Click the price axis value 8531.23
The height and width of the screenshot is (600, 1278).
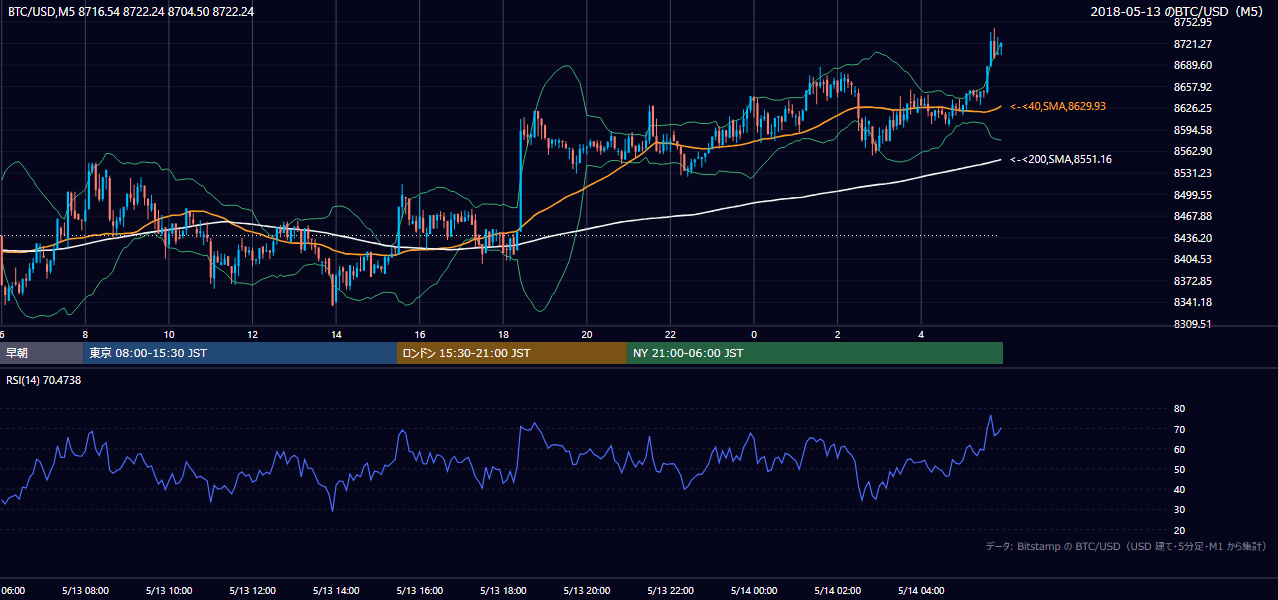(1193, 173)
